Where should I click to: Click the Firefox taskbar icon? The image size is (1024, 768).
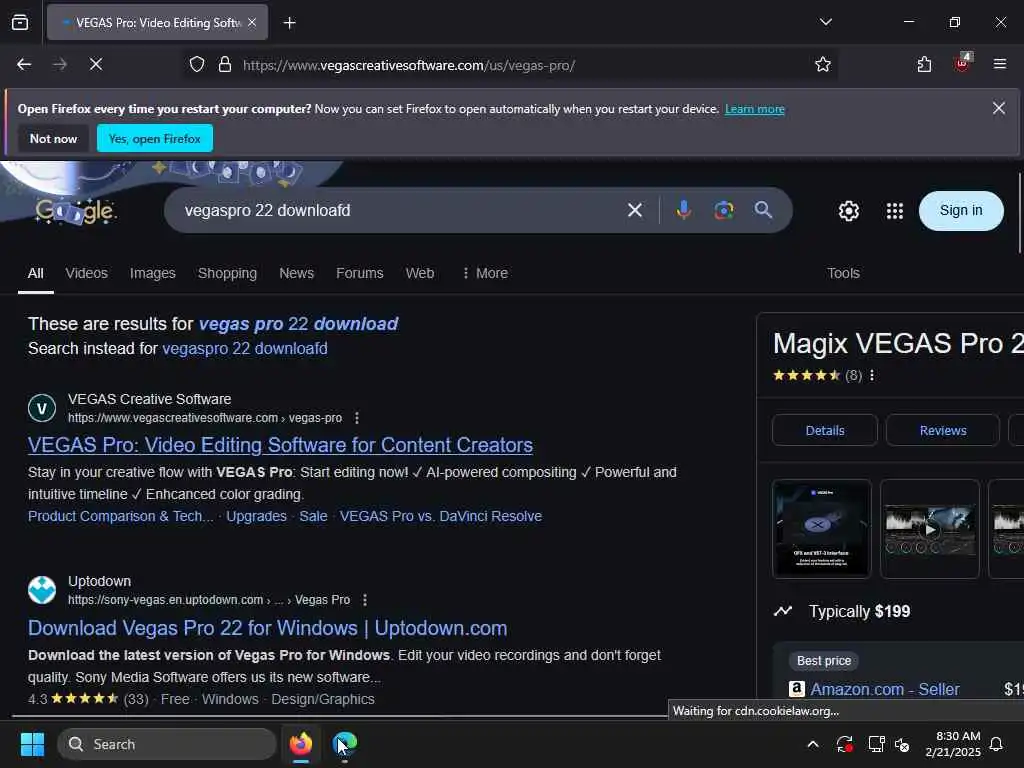point(301,744)
